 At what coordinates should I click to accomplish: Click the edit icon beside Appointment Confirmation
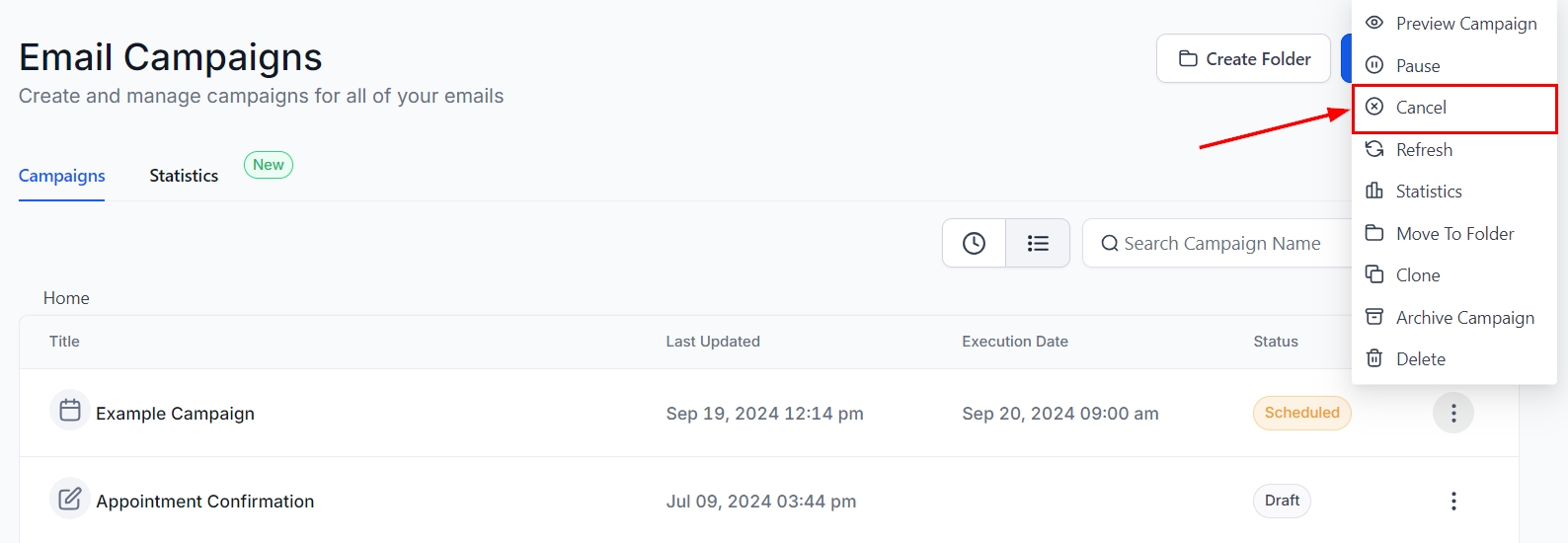(x=70, y=499)
